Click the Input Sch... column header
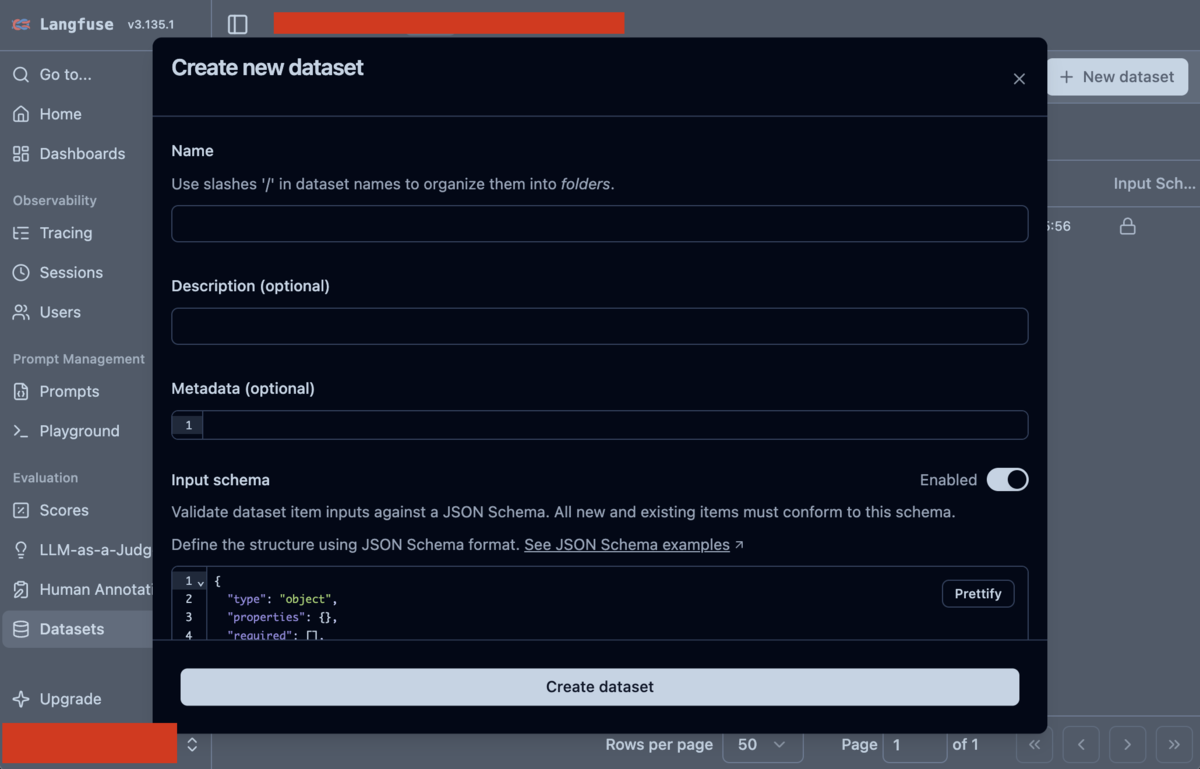 (x=1154, y=184)
